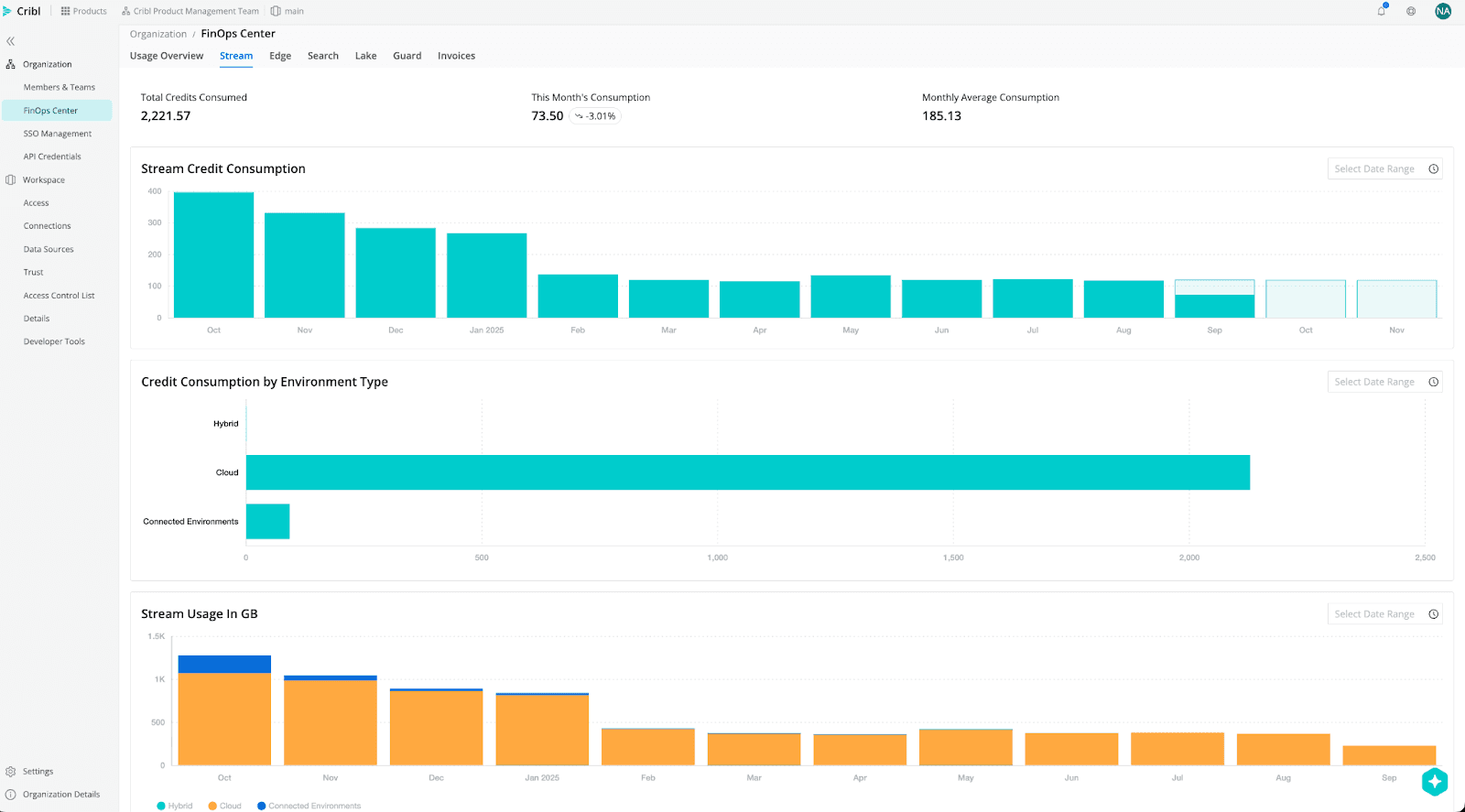
Task: Open Stream Credit Consumption date range picker
Action: pyautogui.click(x=1384, y=168)
